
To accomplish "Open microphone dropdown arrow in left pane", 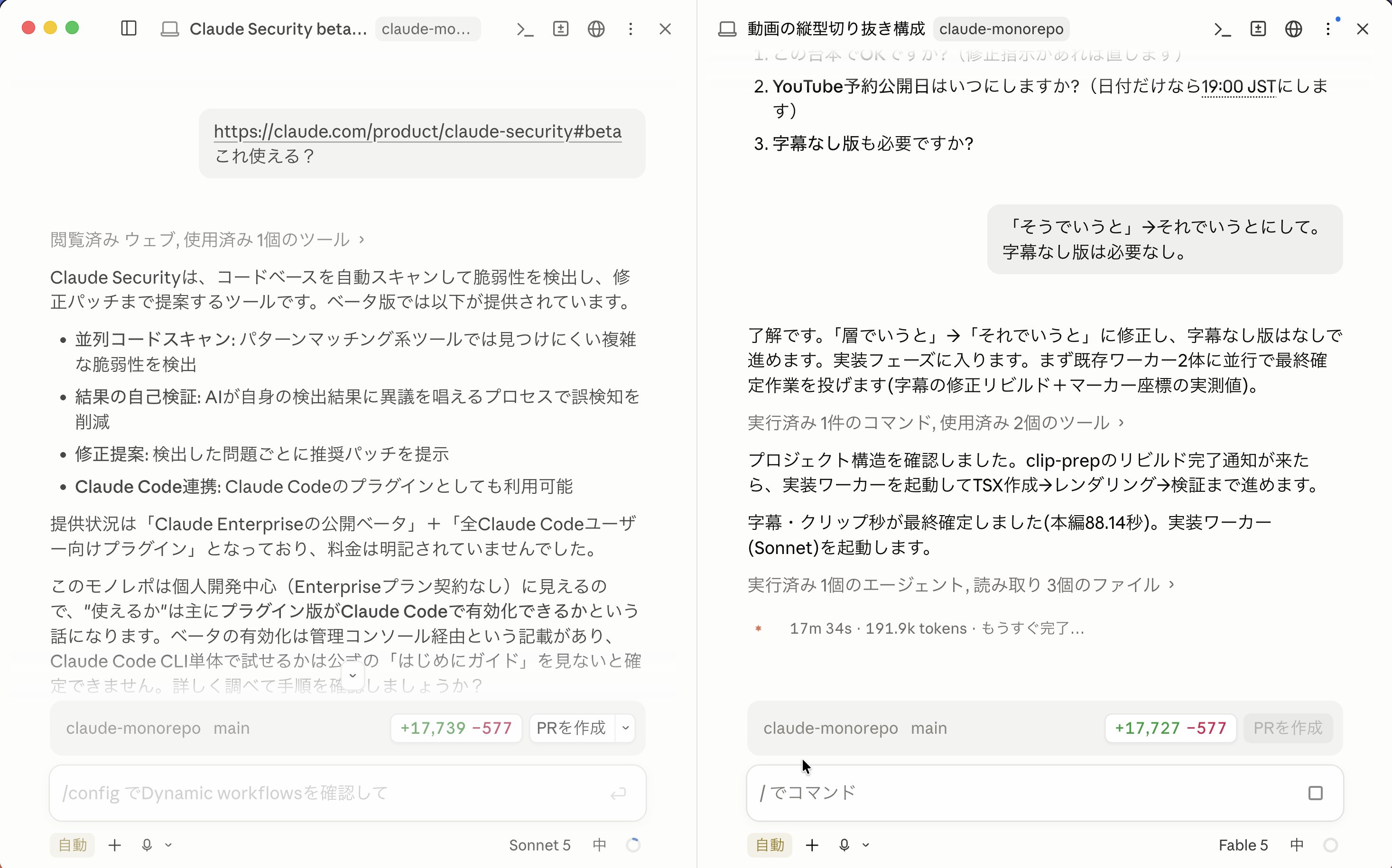I will coord(168,845).
